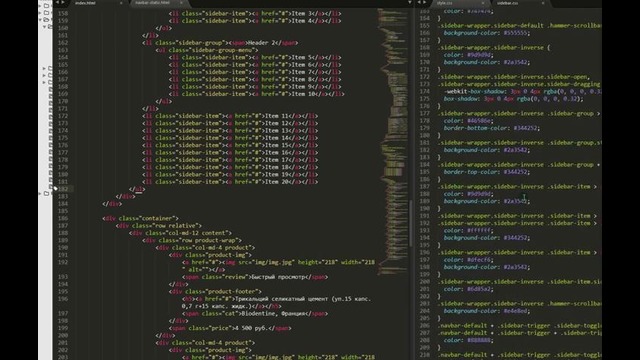
Task: Click the "4 500 руб." price text
Action: 249,329
